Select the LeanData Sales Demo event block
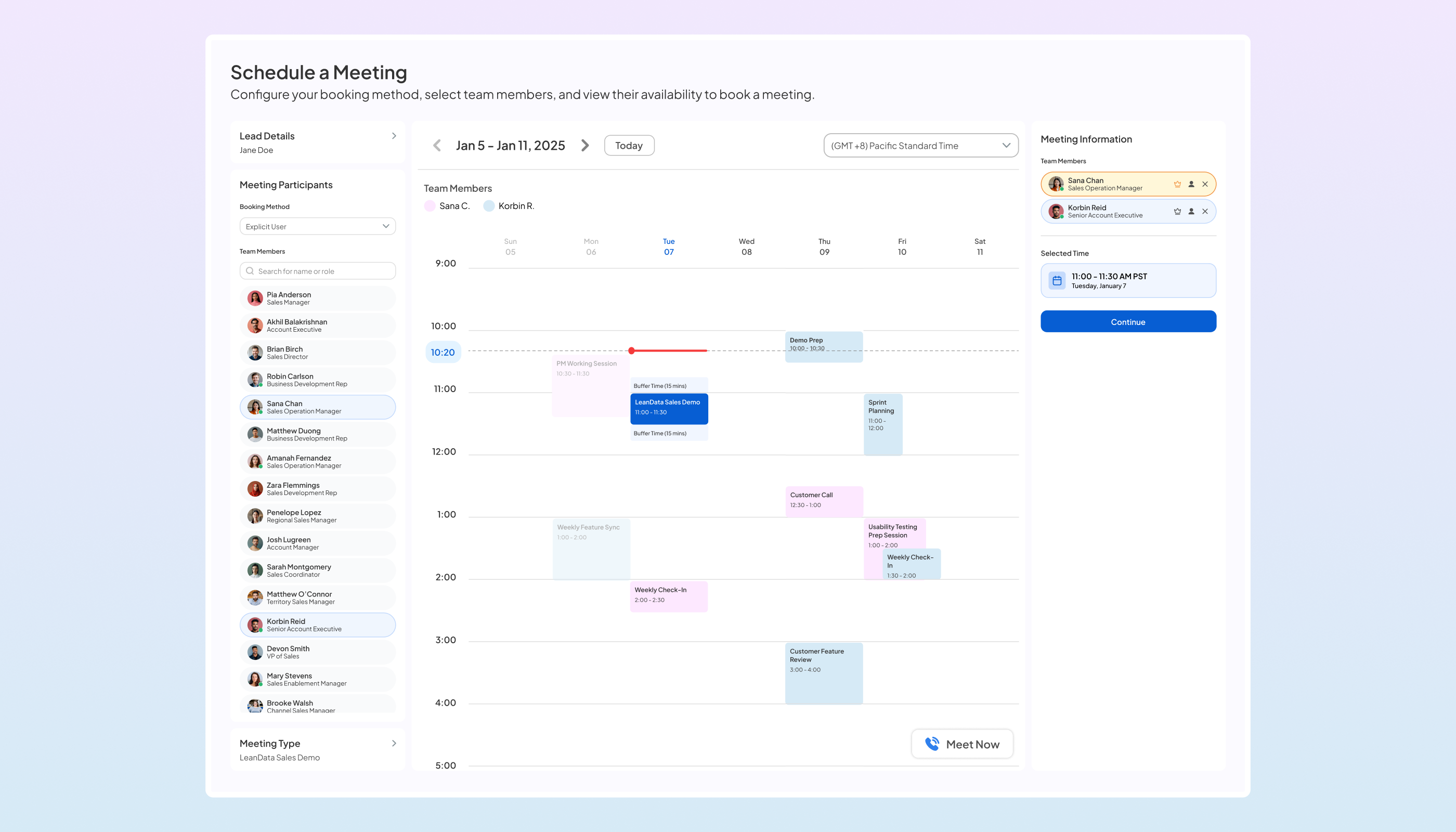 (669, 409)
